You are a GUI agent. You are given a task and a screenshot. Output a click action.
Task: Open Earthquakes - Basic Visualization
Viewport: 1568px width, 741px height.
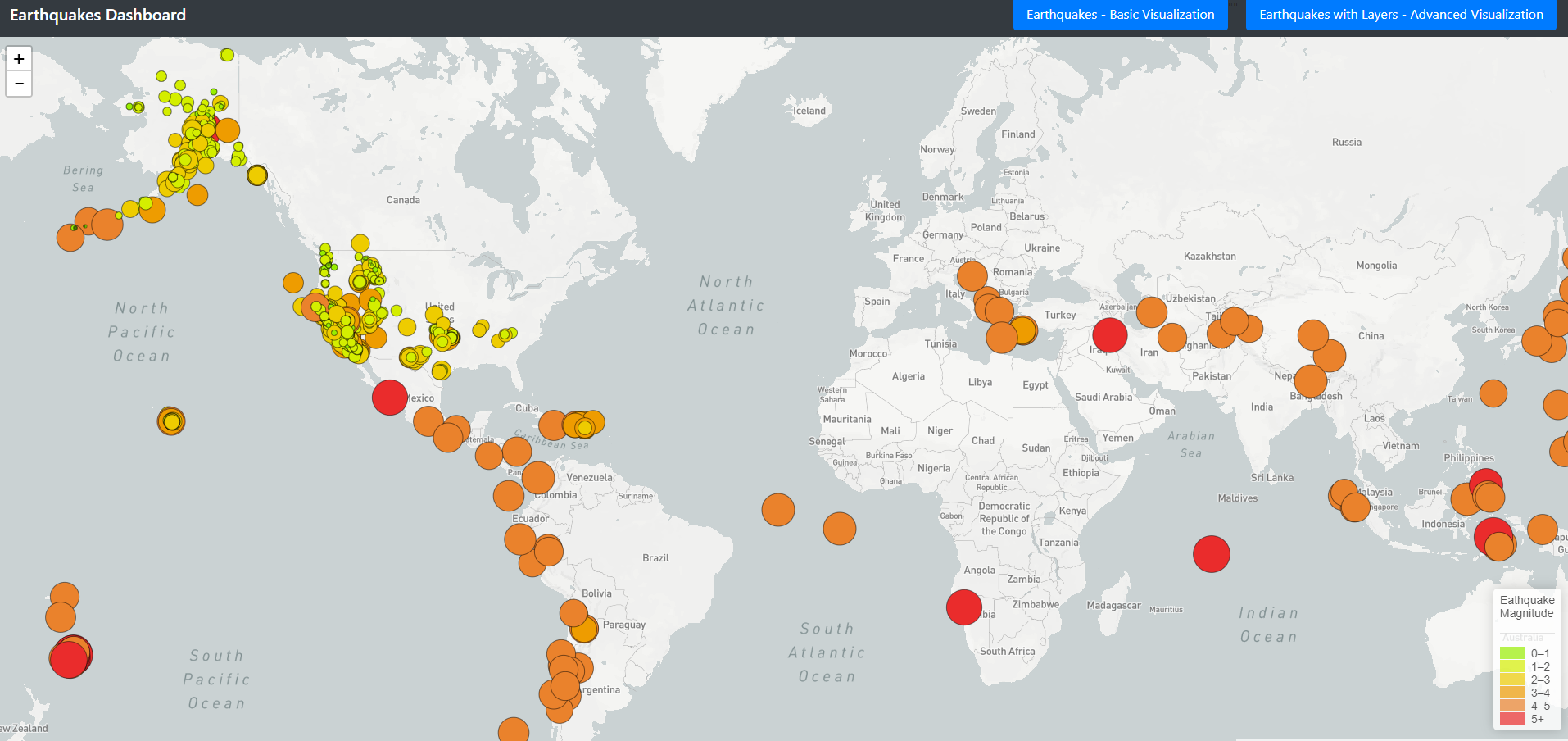[1120, 15]
